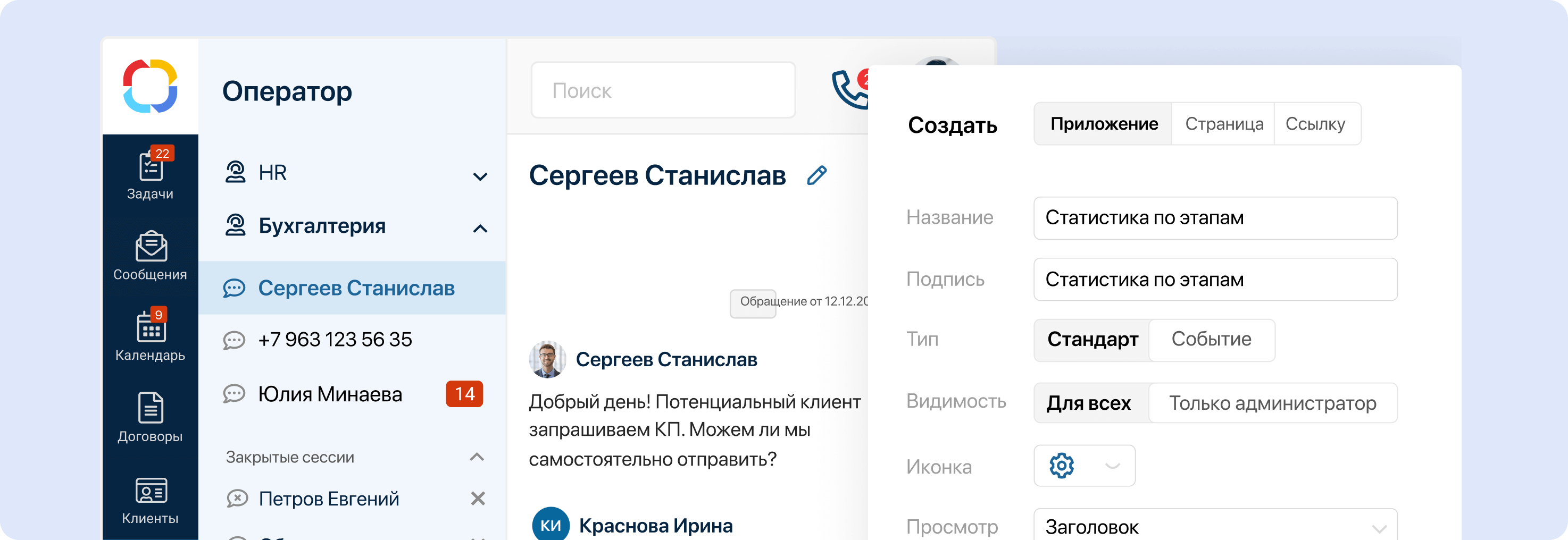1568x540 pixels.
Task: Click the HR operator icon
Action: point(236,172)
